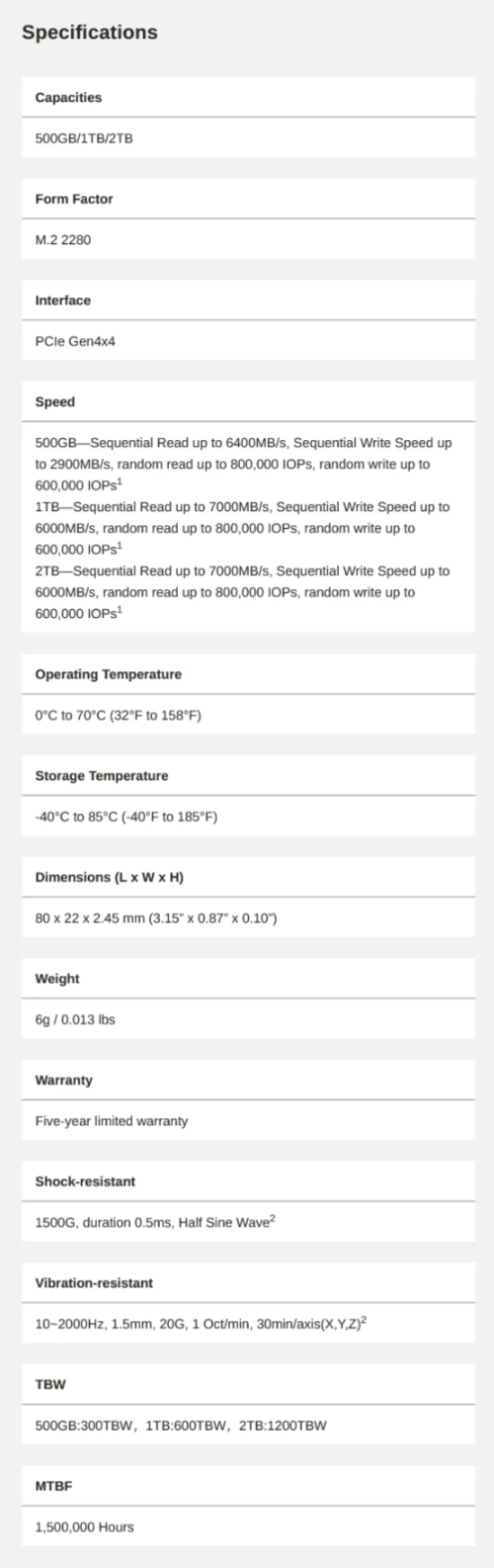Click the 6g / 0.013 lbs weight value

75,1019
